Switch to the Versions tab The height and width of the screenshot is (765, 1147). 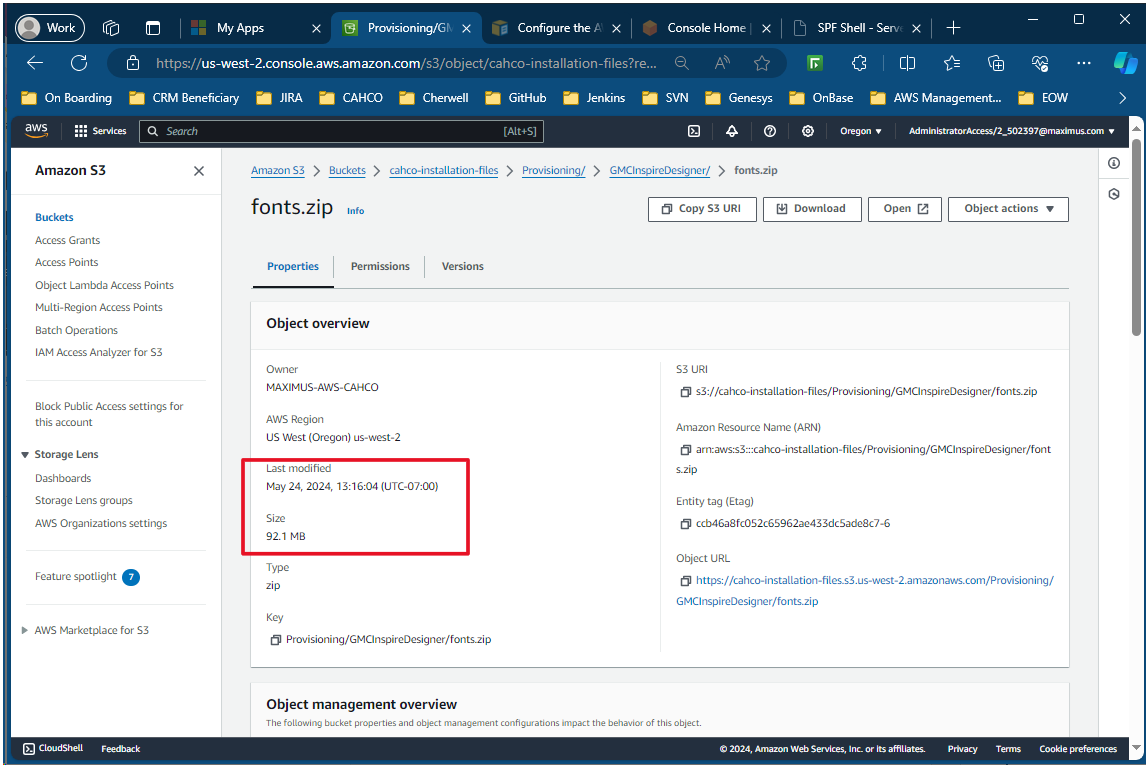pos(462,267)
